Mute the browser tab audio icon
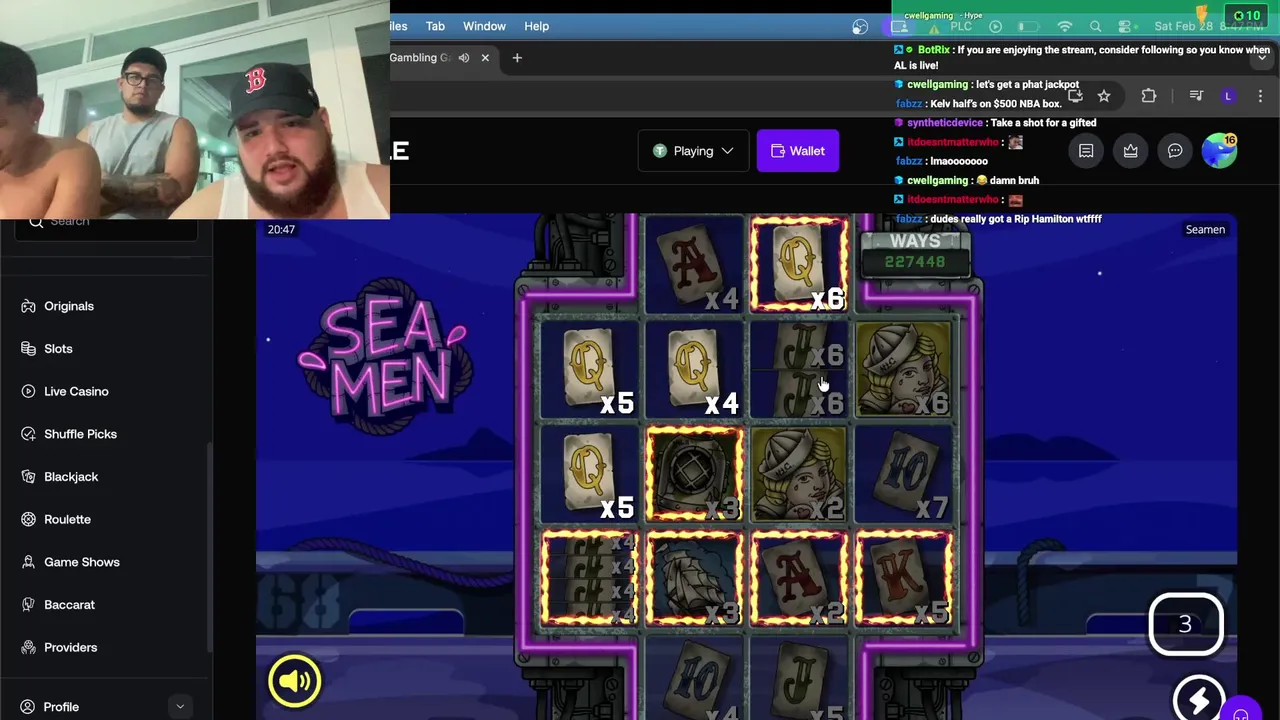The width and height of the screenshot is (1280, 720). click(464, 58)
